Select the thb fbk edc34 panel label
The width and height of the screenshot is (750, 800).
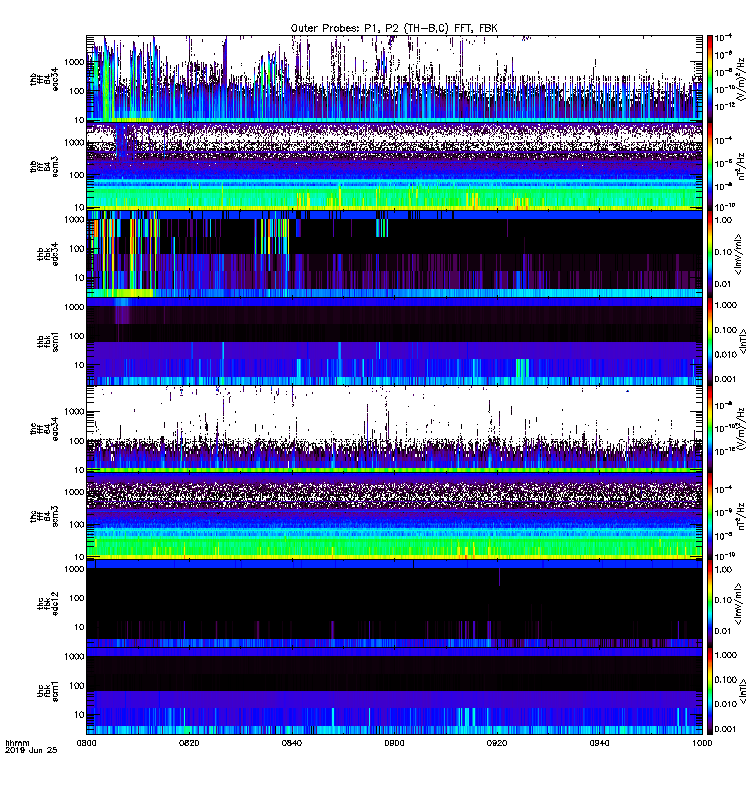pyautogui.click(x=48, y=254)
